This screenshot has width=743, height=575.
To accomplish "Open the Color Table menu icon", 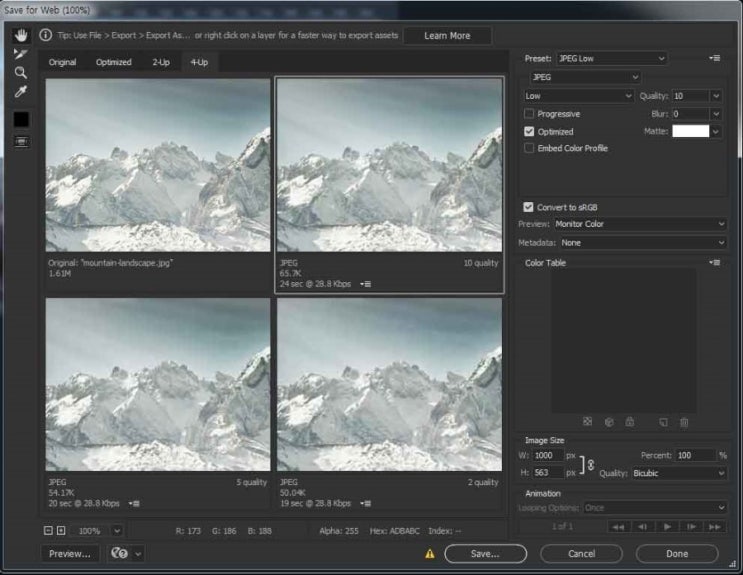I will point(715,263).
